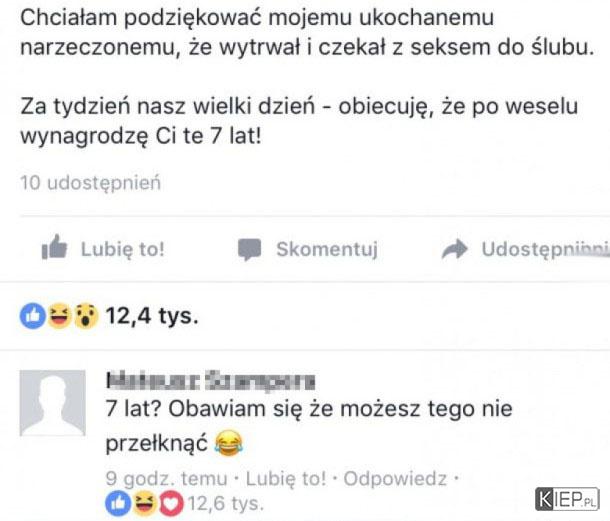Viewport: 610px width, 521px height.
Task: Click the laughing reaction under comment
Action: 144,503
